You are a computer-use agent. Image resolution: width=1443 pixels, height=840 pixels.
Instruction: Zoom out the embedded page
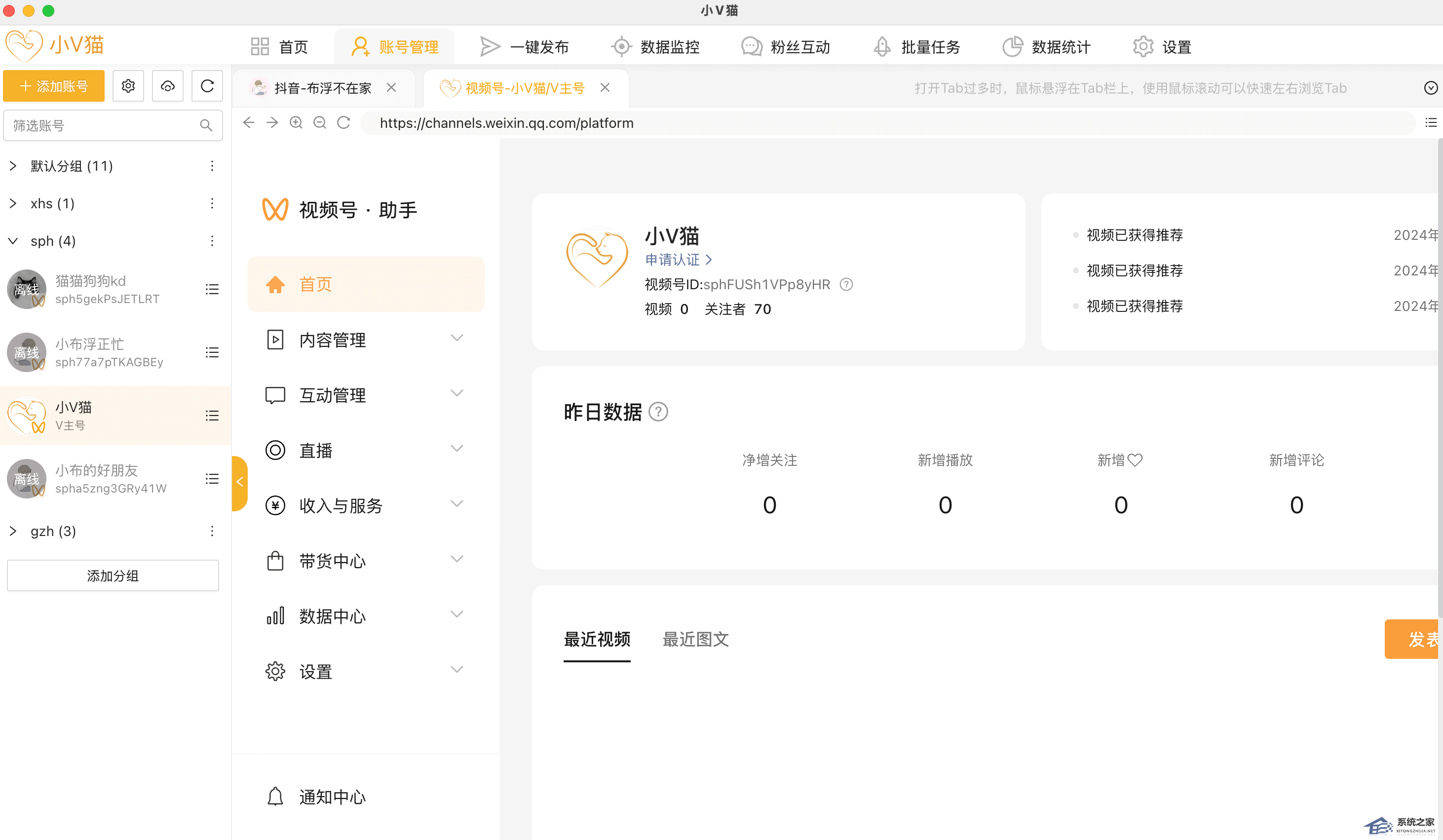[320, 122]
